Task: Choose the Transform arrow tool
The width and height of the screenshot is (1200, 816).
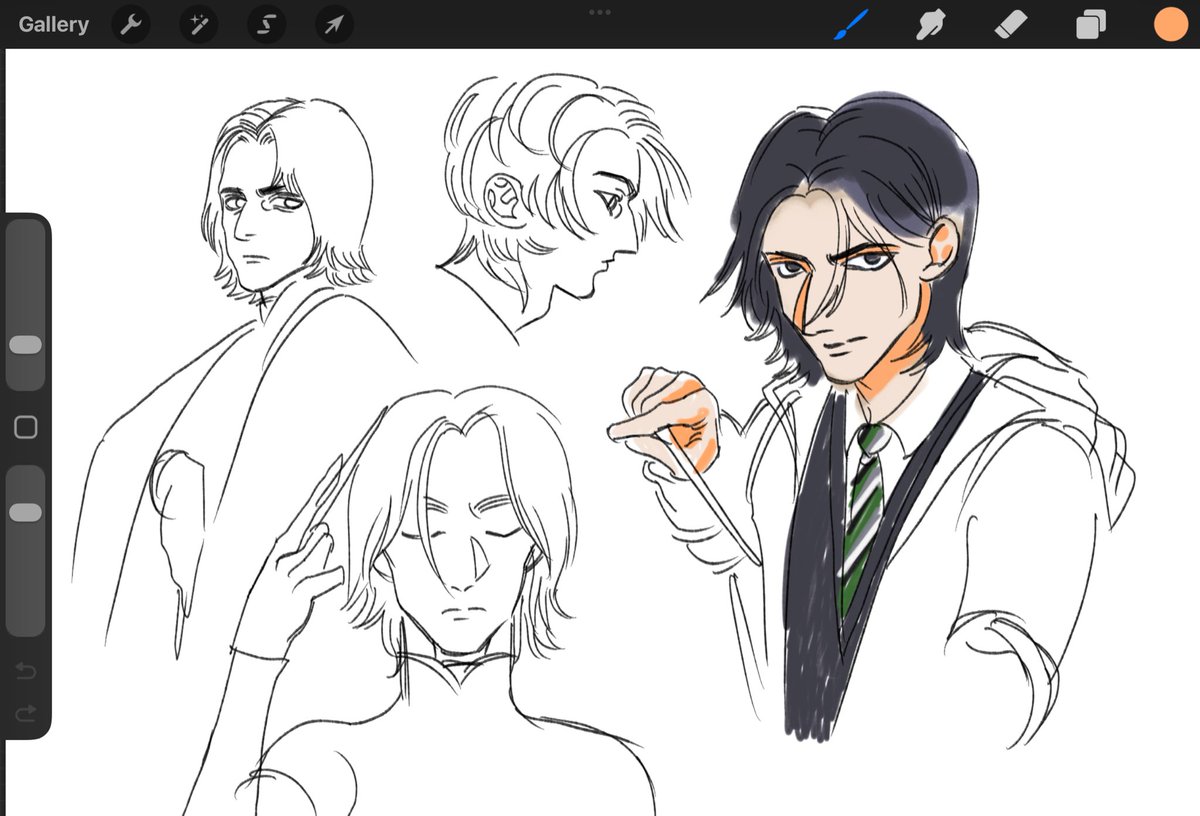Action: click(332, 24)
